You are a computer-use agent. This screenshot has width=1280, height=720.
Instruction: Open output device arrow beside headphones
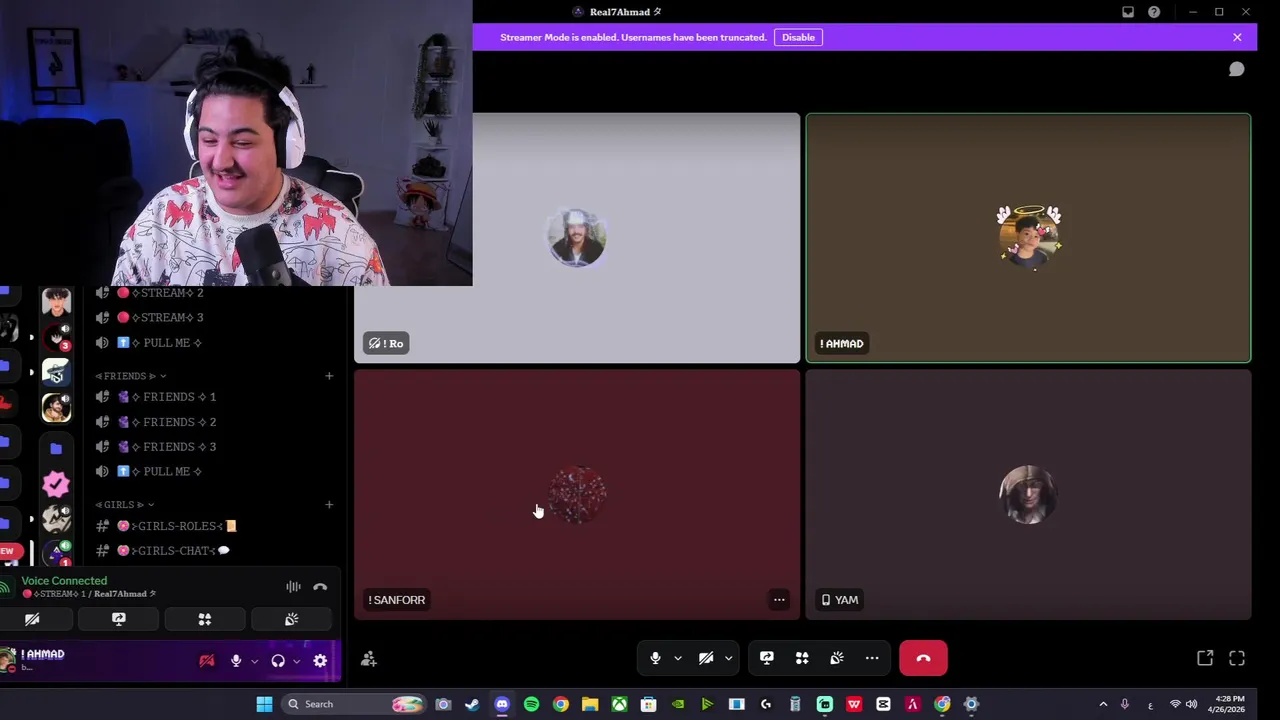pyautogui.click(x=296, y=661)
